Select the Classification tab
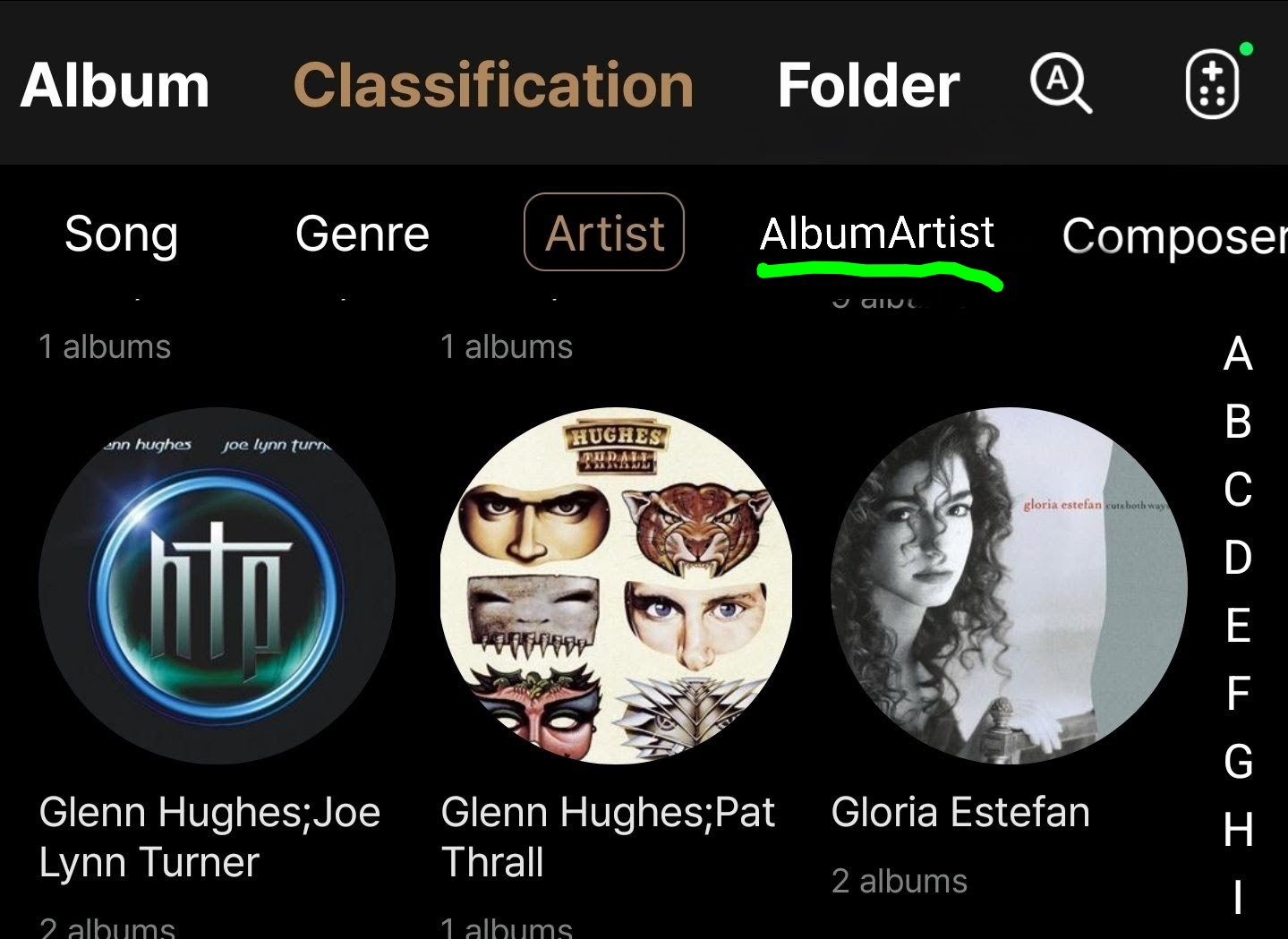Screen dimensions: 1288x939 click(493, 86)
